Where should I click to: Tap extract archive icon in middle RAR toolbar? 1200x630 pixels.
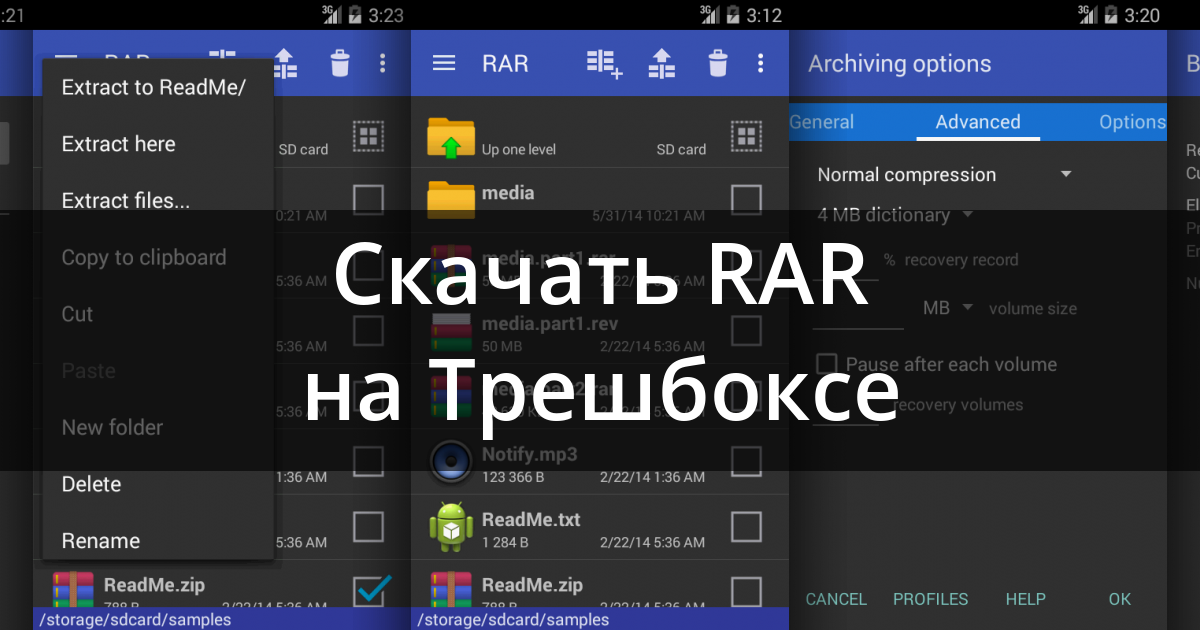pos(662,63)
